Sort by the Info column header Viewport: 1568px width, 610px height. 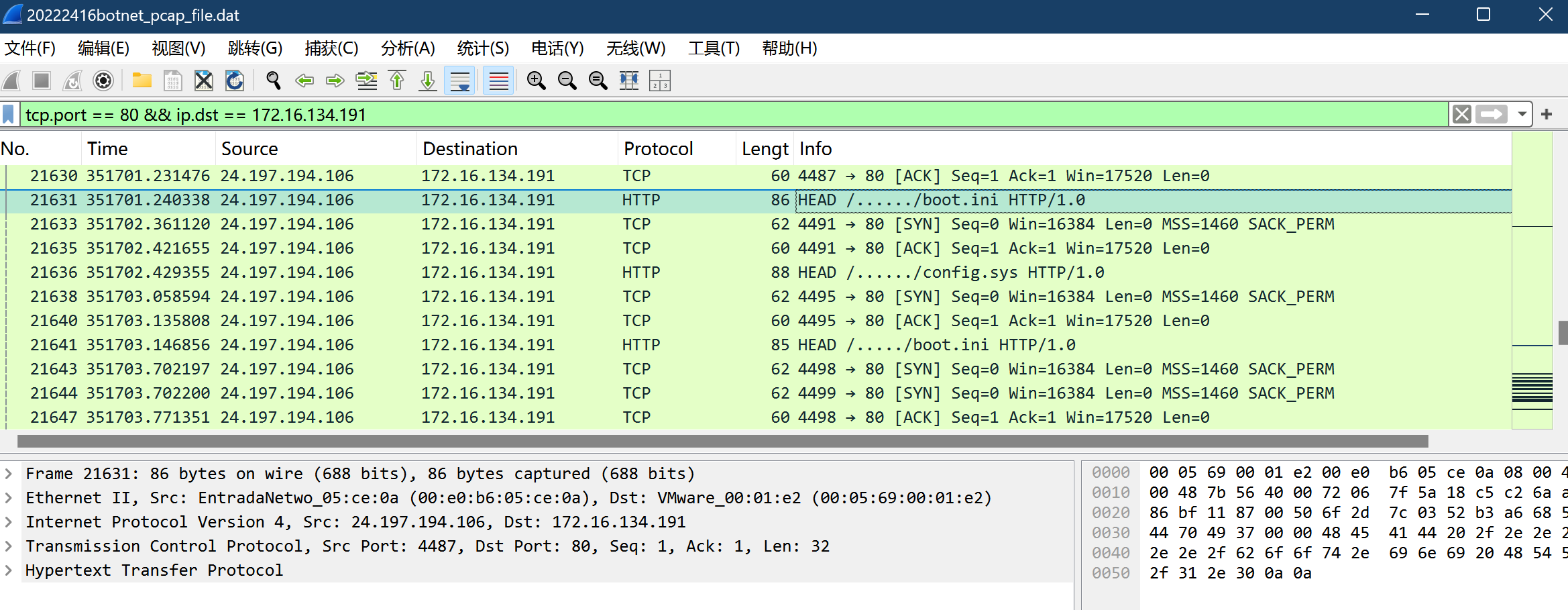pos(1152,149)
